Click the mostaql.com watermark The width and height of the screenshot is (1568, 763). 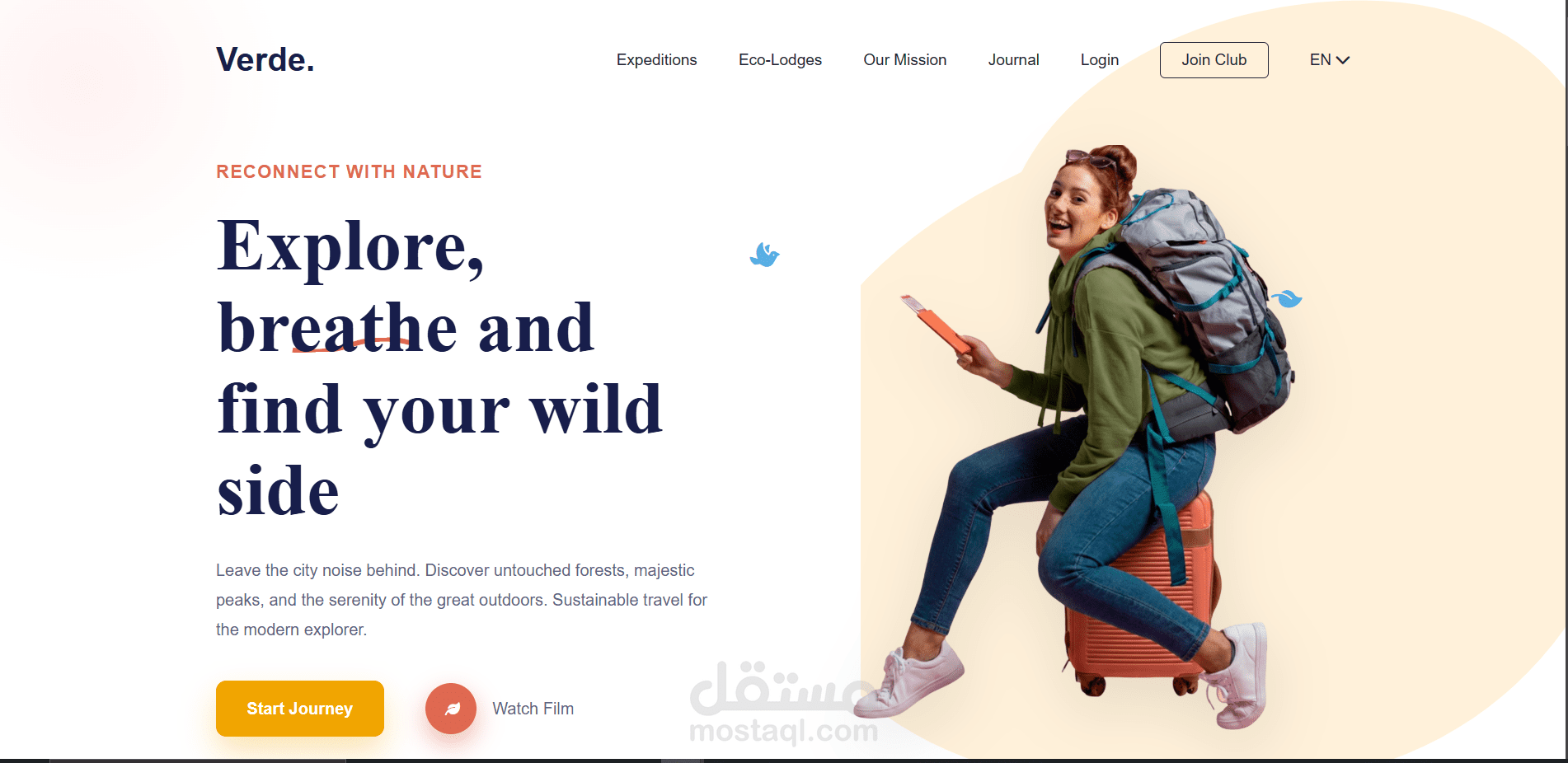(783, 729)
